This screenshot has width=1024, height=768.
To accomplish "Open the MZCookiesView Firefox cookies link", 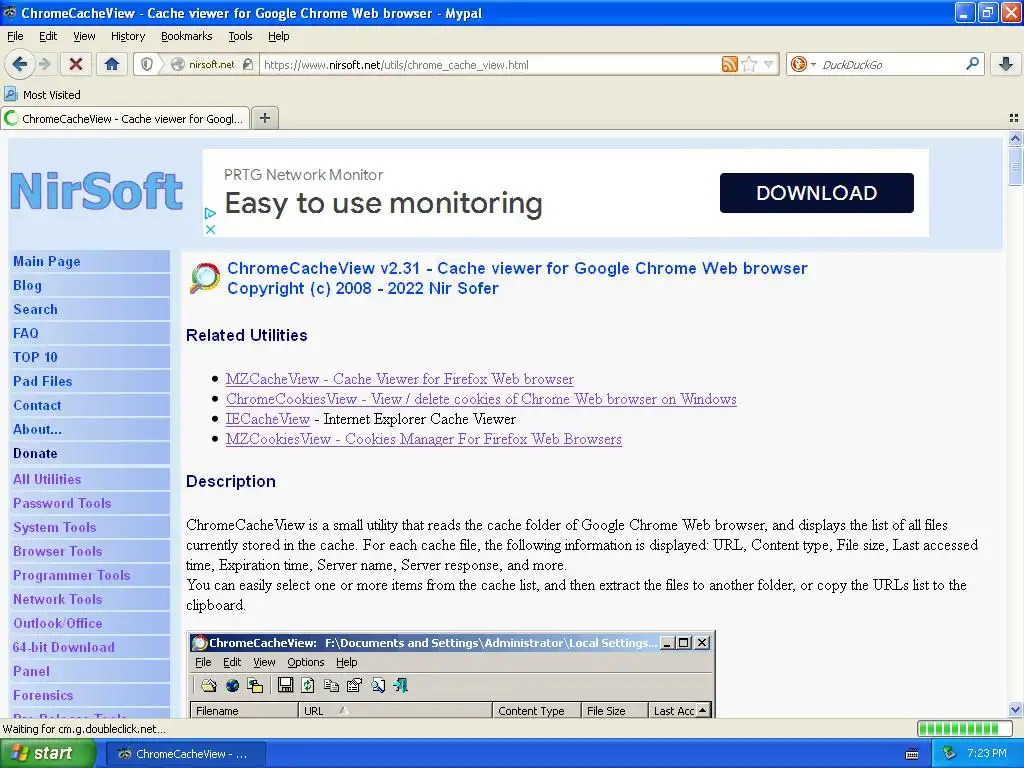I will click(423, 439).
